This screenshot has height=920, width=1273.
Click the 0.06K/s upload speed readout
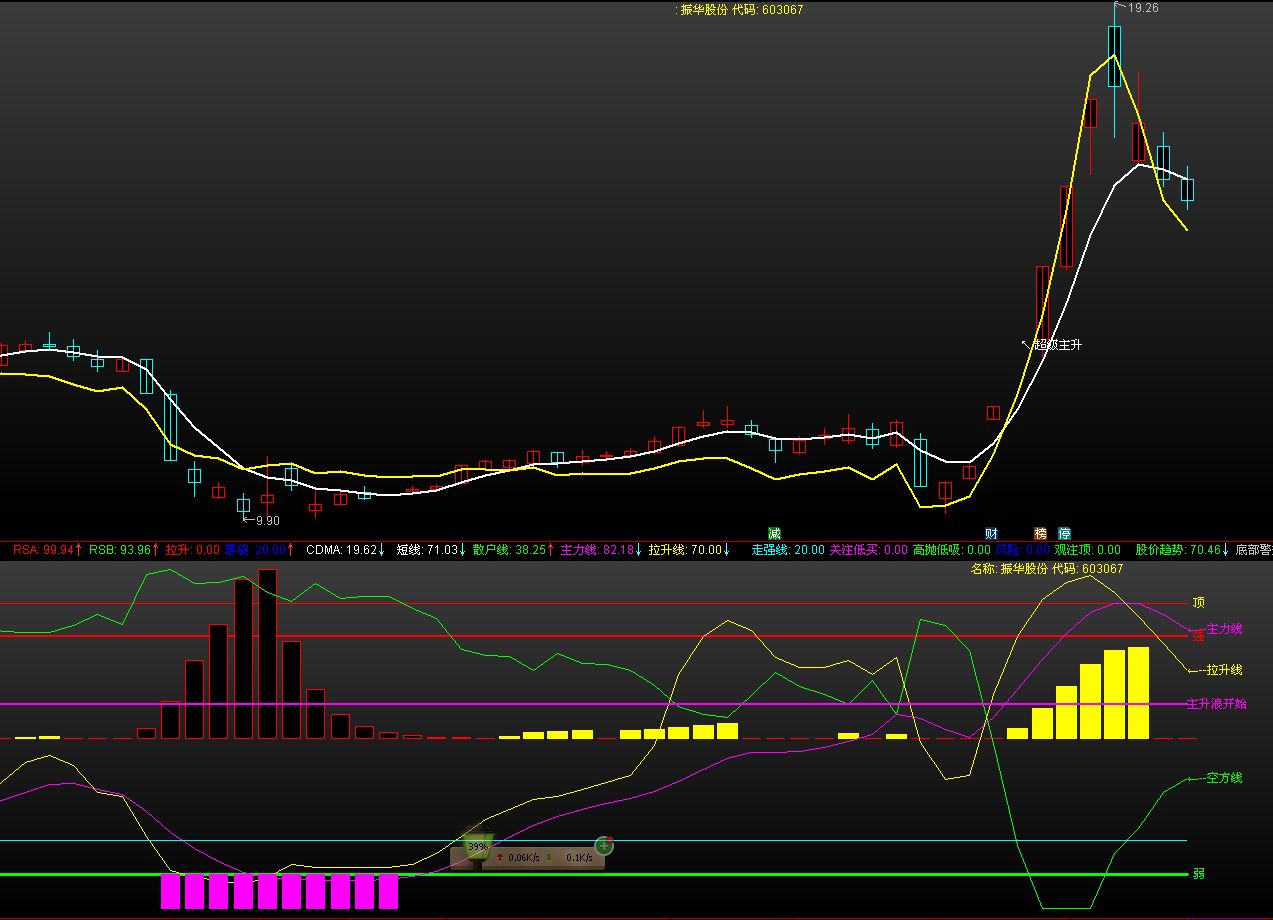click(x=524, y=858)
